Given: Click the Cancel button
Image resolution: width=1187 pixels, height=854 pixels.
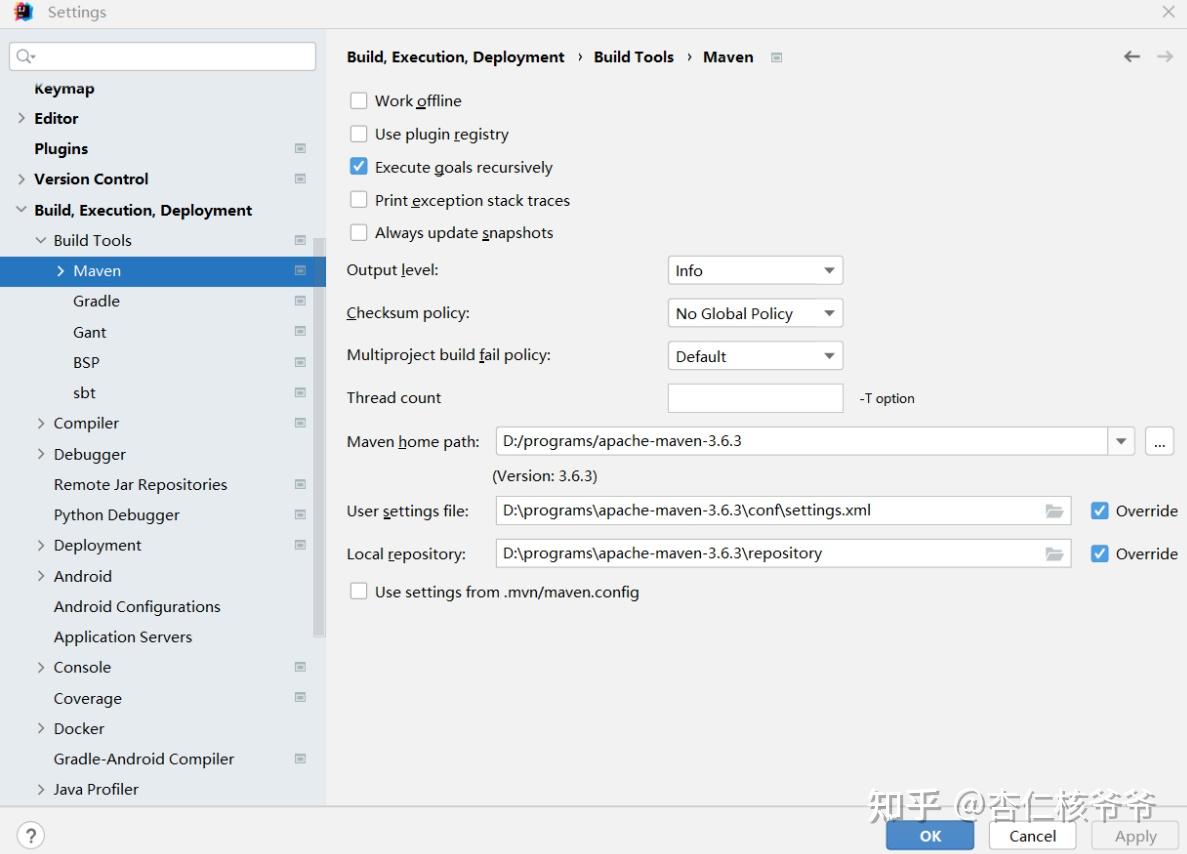Looking at the screenshot, I should (1032, 836).
